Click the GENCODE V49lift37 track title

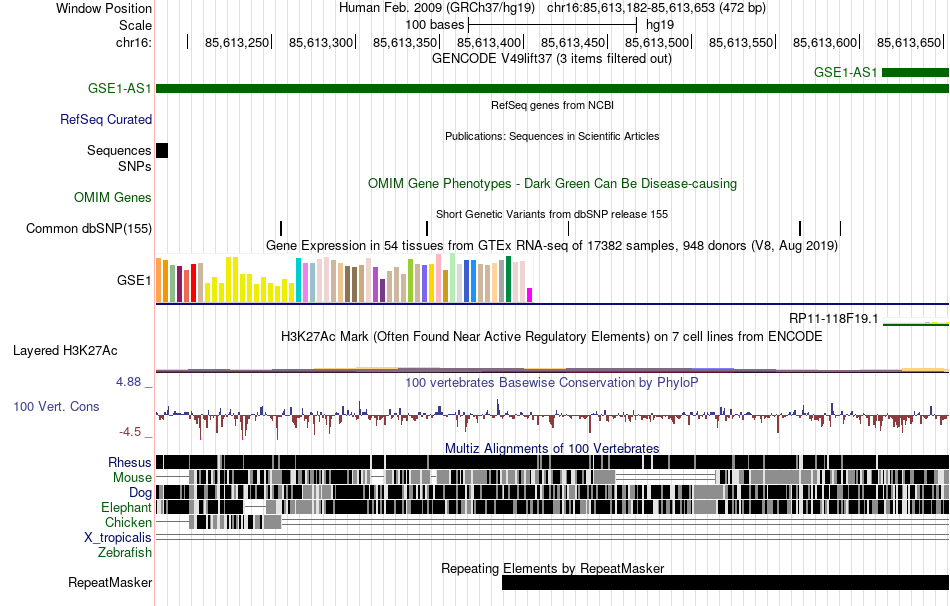pyautogui.click(x=552, y=59)
